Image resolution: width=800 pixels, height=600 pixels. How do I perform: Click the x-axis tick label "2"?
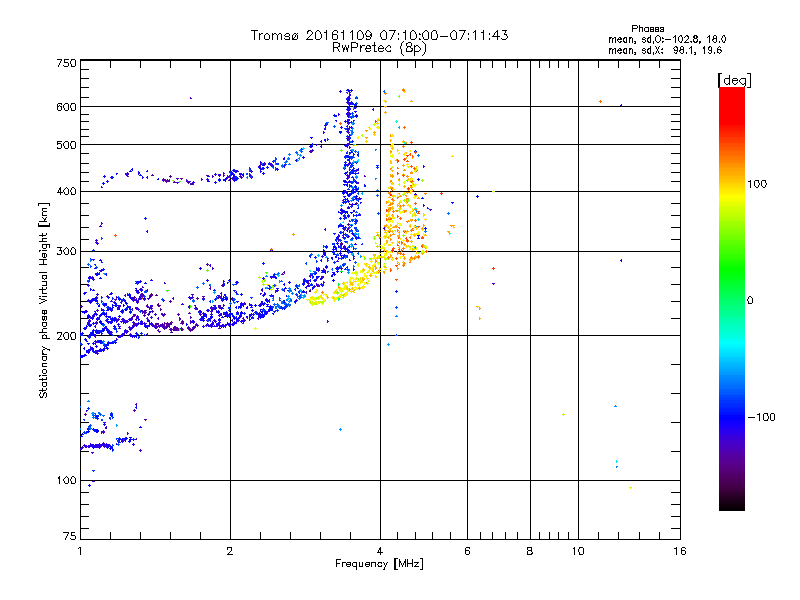(230, 551)
